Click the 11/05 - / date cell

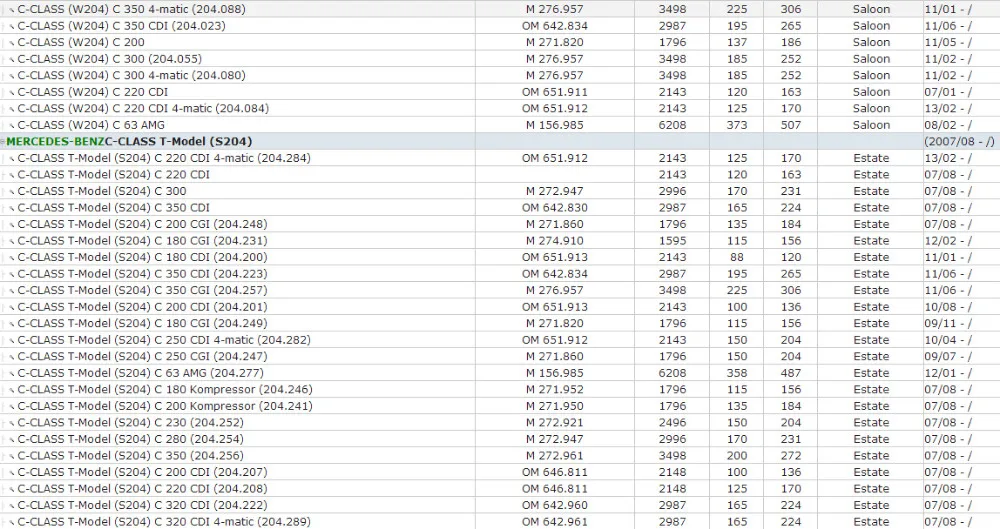(948, 42)
